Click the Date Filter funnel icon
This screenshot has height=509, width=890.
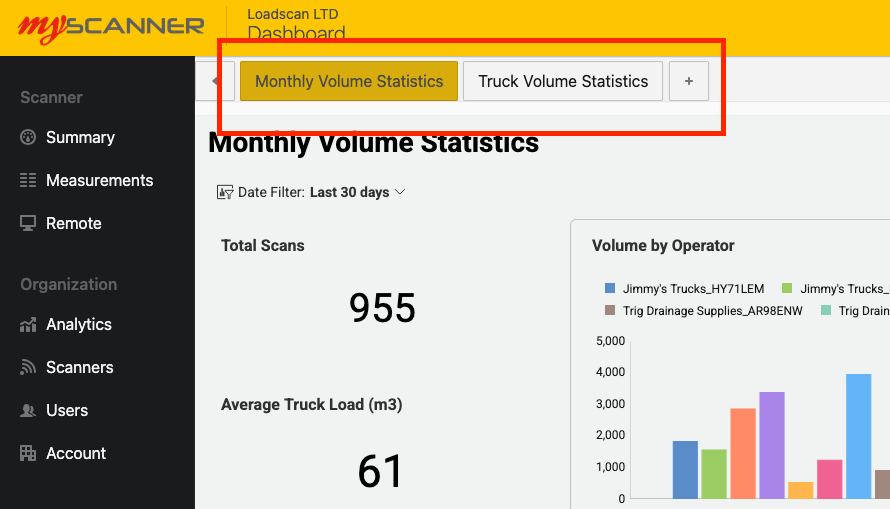tap(225, 192)
